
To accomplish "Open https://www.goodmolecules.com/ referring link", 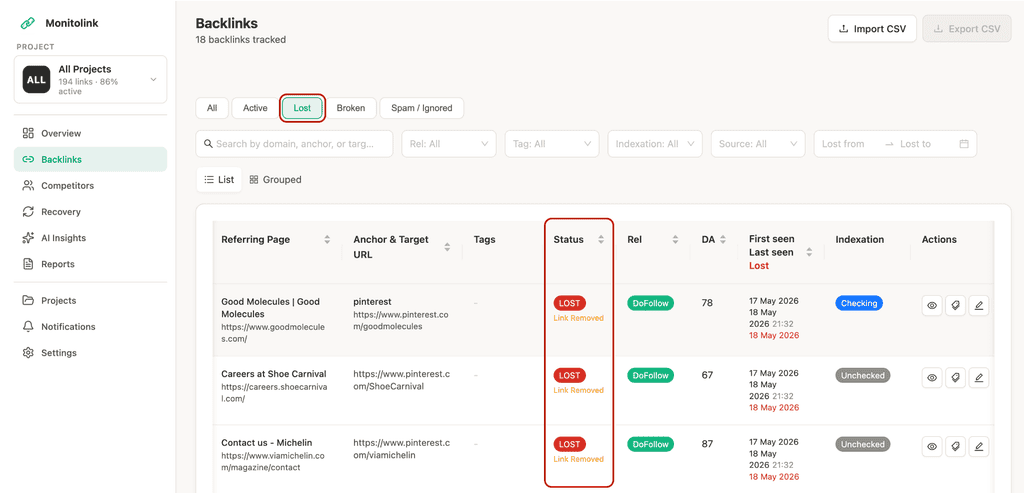I will (x=273, y=332).
